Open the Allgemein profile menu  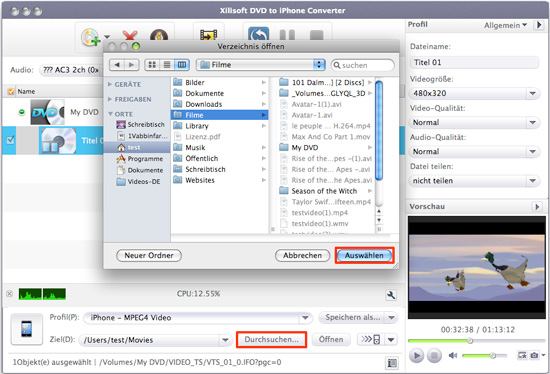coord(505,25)
